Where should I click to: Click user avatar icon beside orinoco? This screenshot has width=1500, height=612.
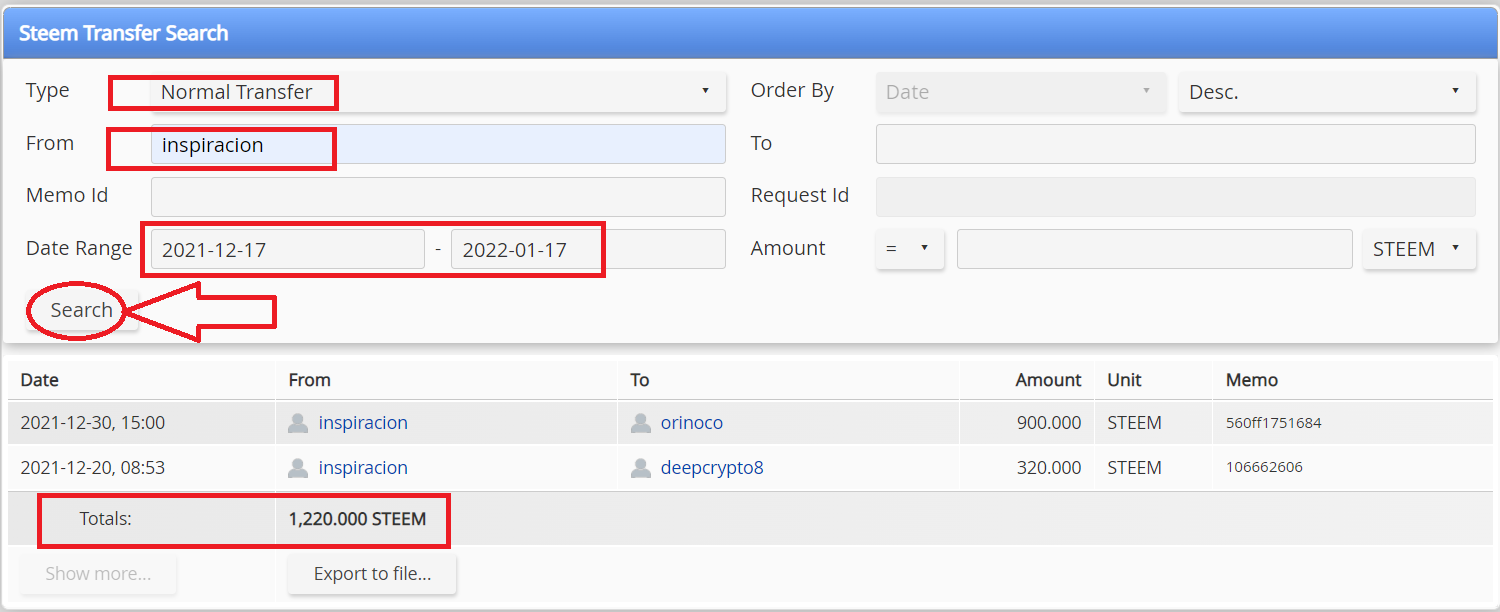641,423
